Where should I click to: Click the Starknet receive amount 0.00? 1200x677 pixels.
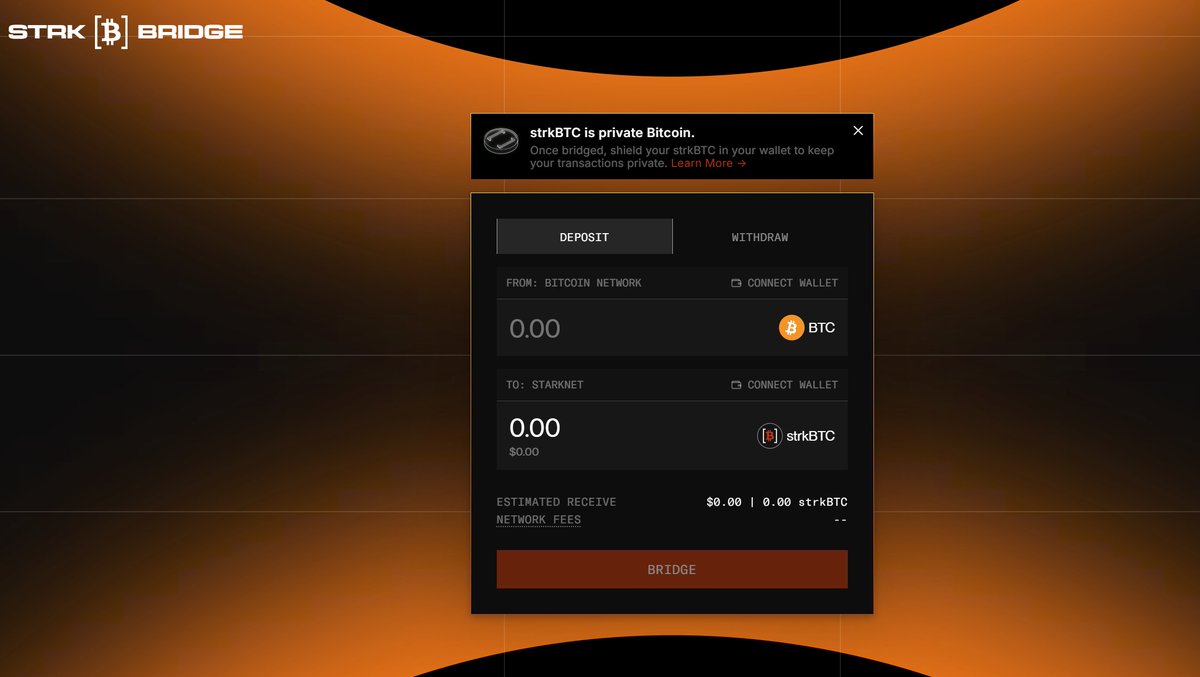[x=535, y=428]
